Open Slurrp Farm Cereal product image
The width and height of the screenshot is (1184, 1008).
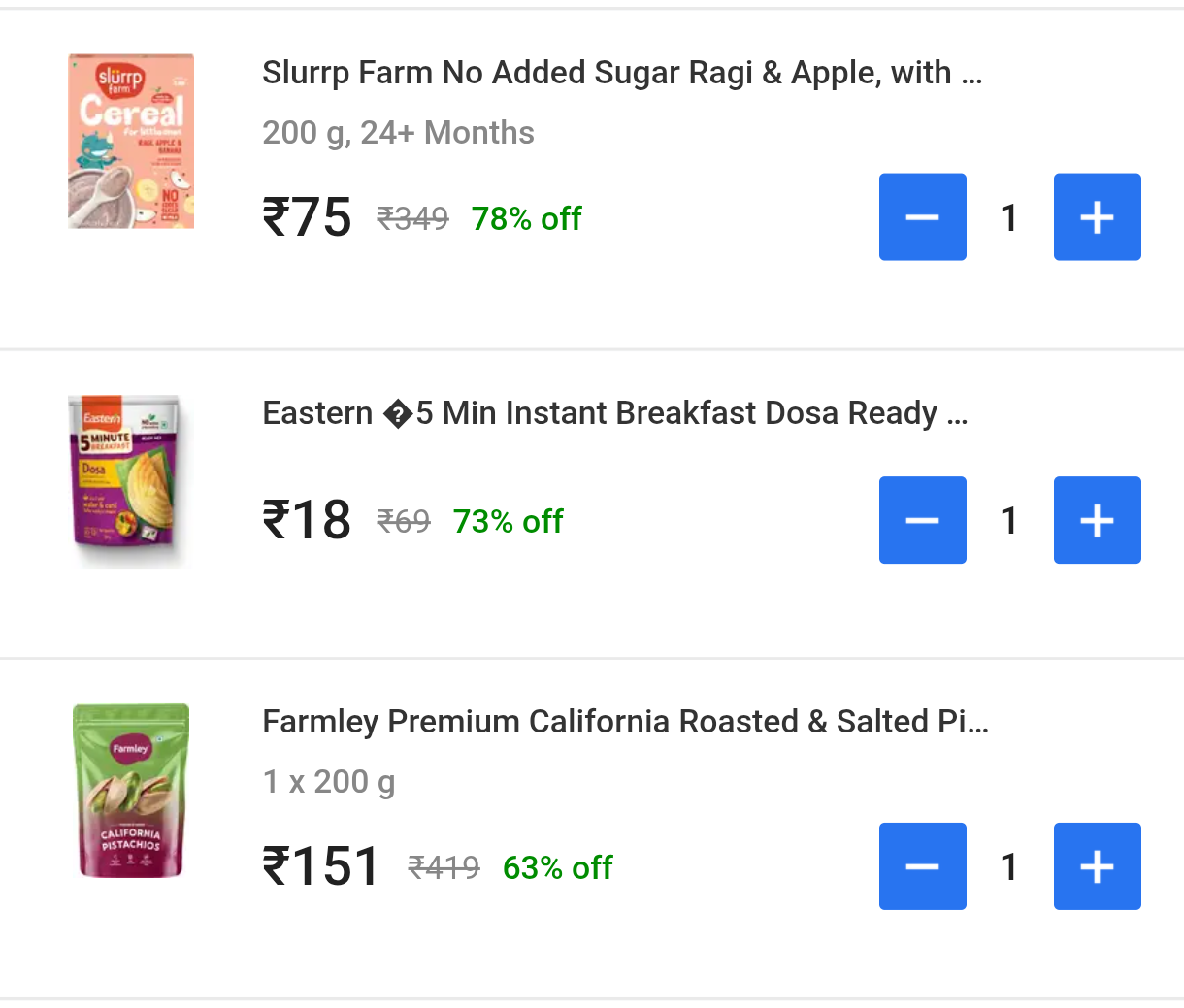131,142
